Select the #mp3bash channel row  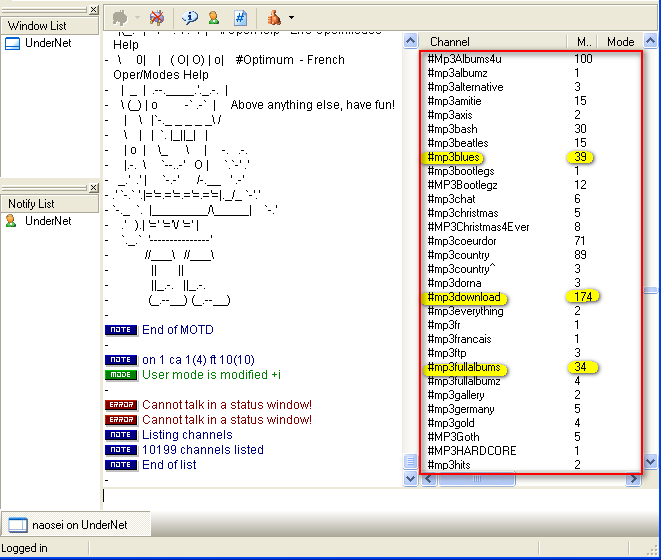click(531, 129)
